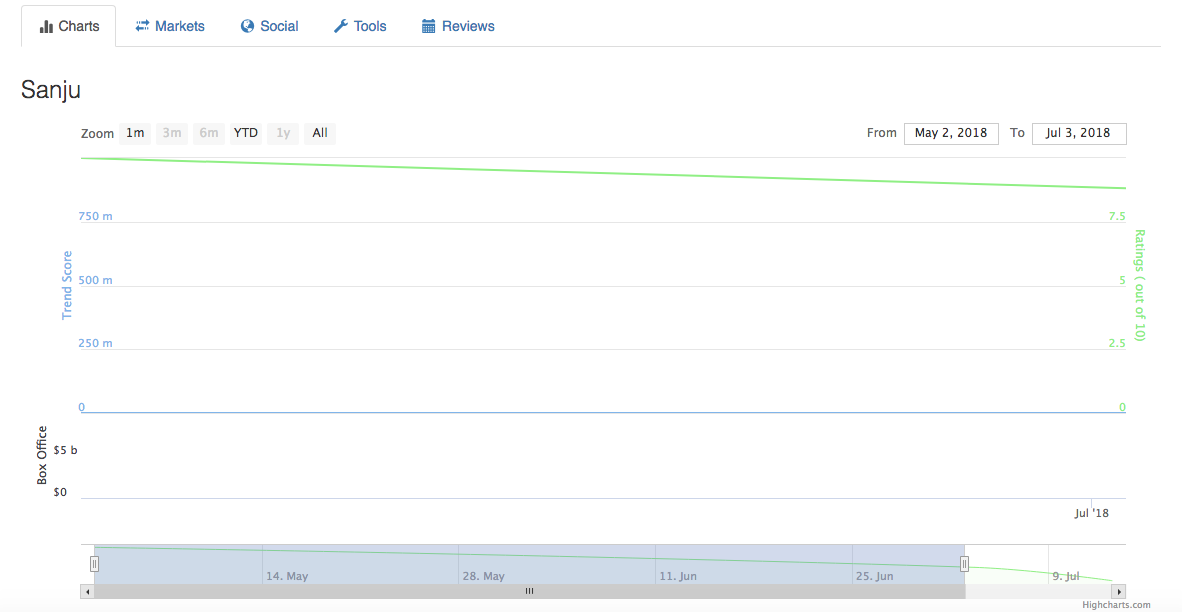1182x612 pixels.
Task: Open the Reviews tab
Action: tap(458, 26)
